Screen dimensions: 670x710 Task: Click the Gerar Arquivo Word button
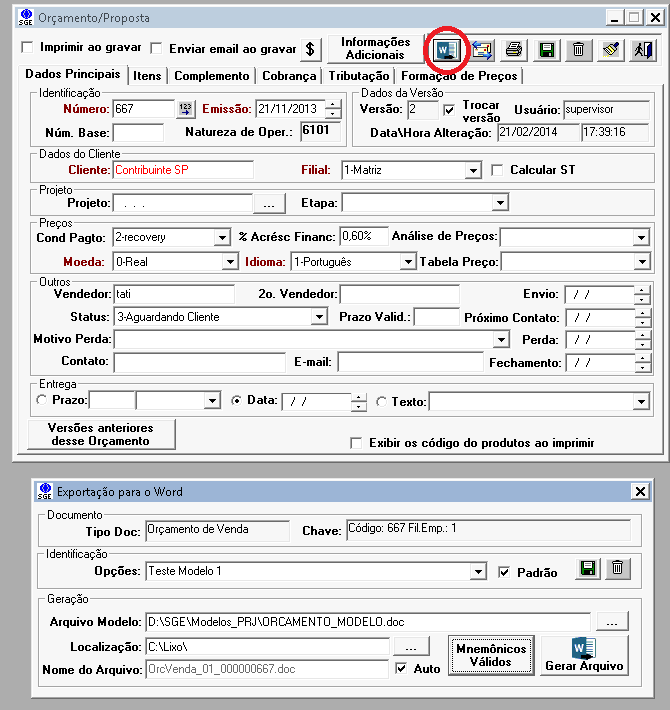tap(584, 655)
